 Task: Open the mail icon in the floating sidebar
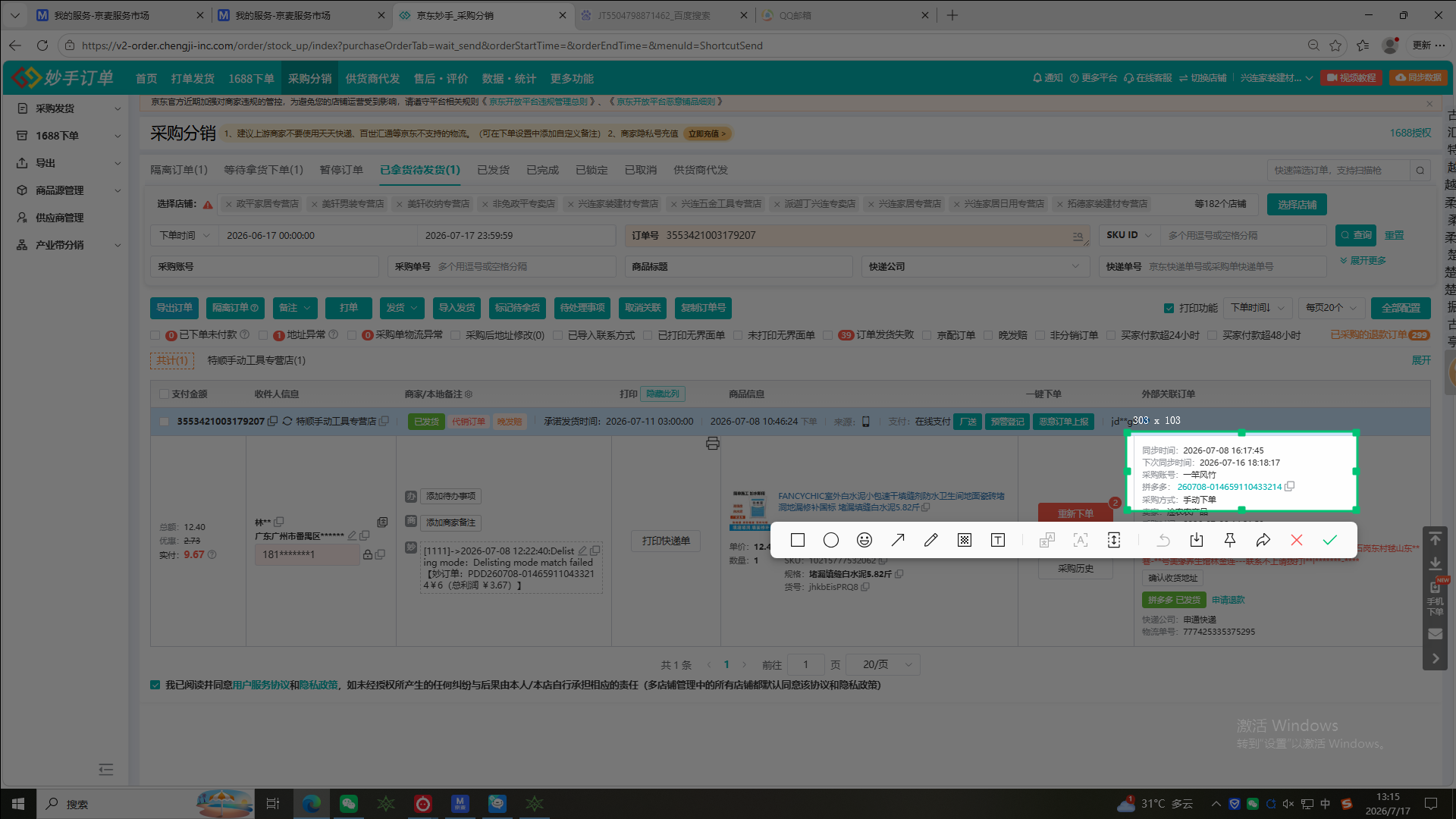[x=1436, y=634]
